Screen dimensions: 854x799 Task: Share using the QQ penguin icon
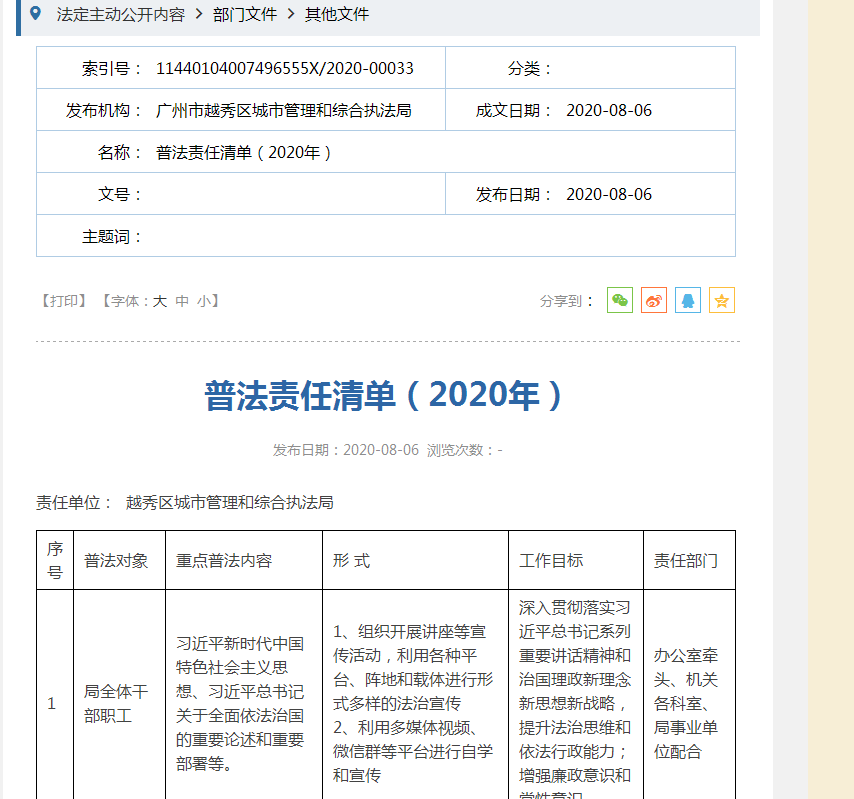[x=688, y=300]
